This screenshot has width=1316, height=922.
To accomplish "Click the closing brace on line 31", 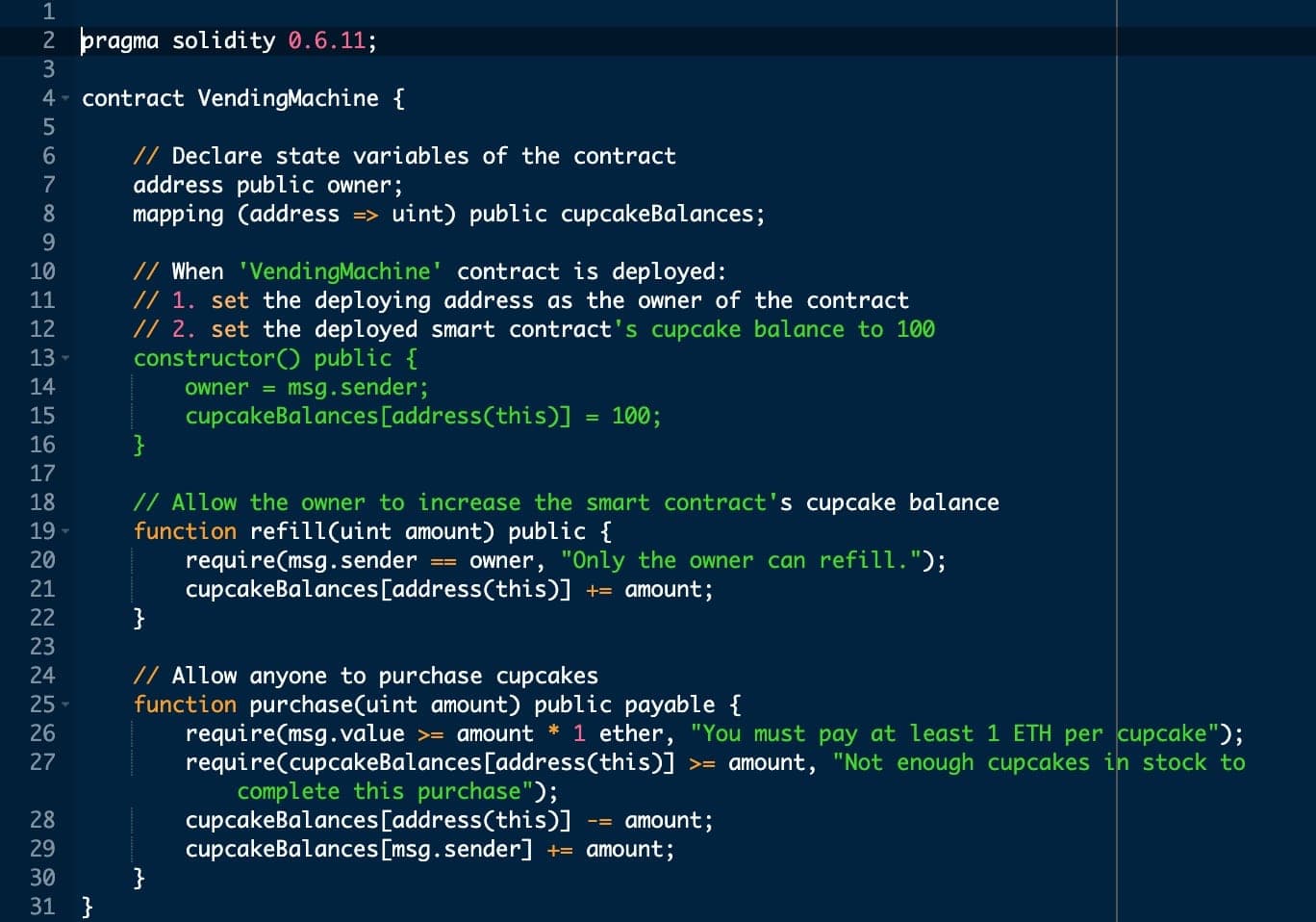I will point(87,906).
